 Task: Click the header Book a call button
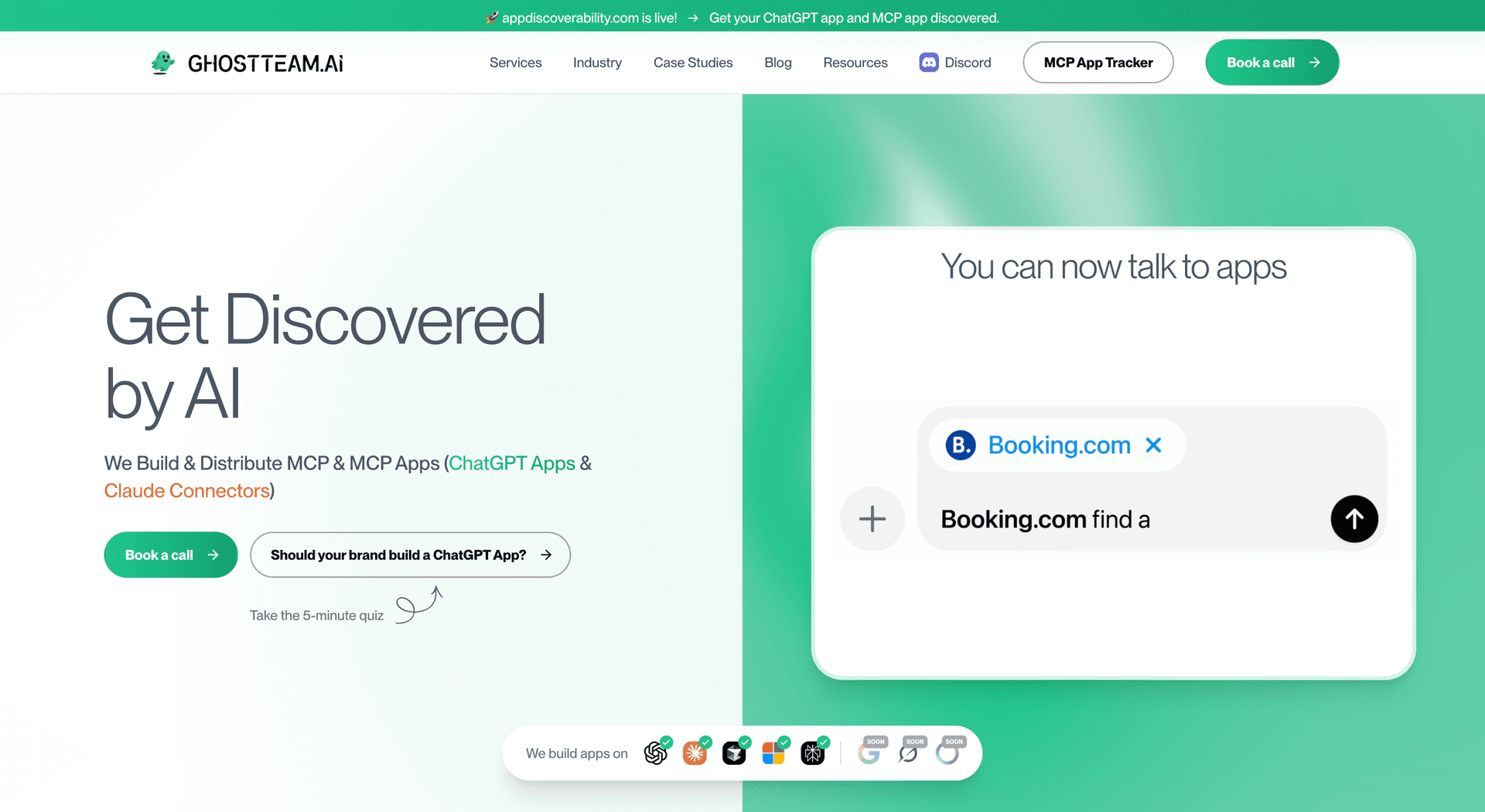[x=1272, y=63]
